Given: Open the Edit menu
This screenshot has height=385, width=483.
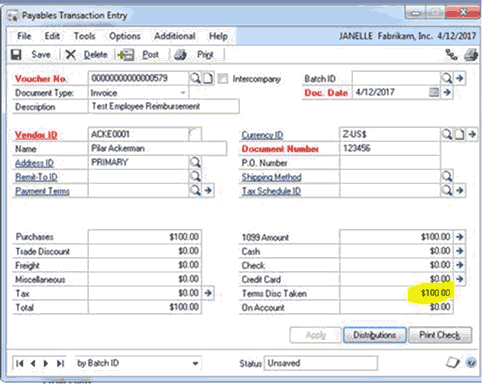Looking at the screenshot, I should 52,36.
